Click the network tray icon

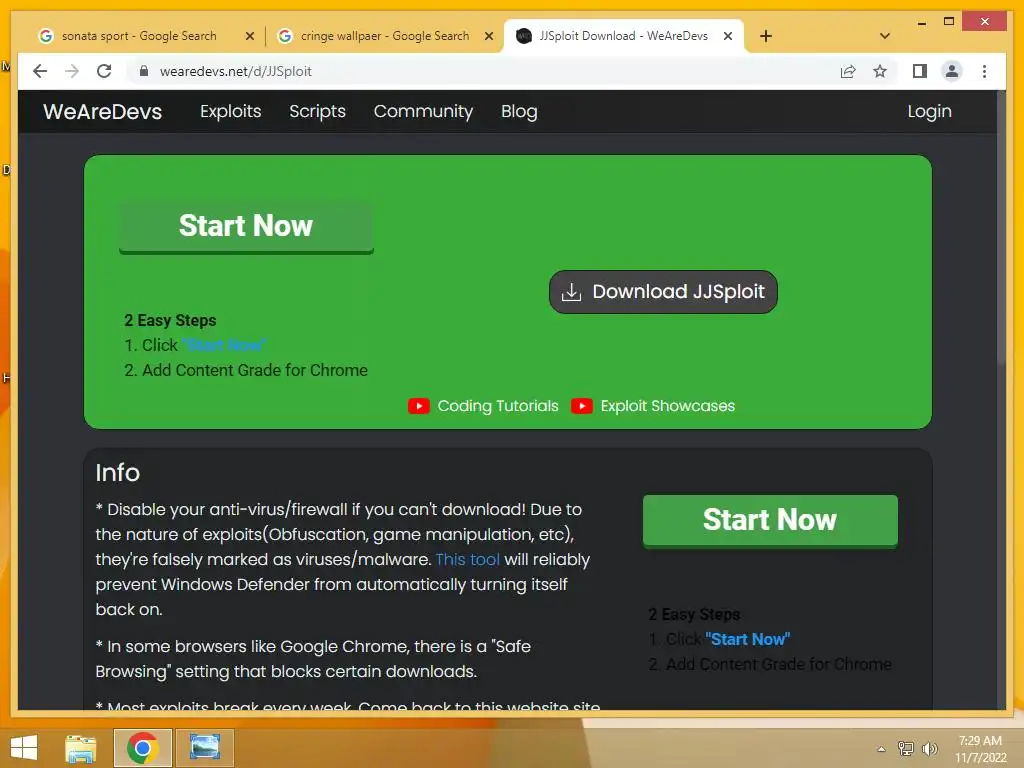click(906, 749)
